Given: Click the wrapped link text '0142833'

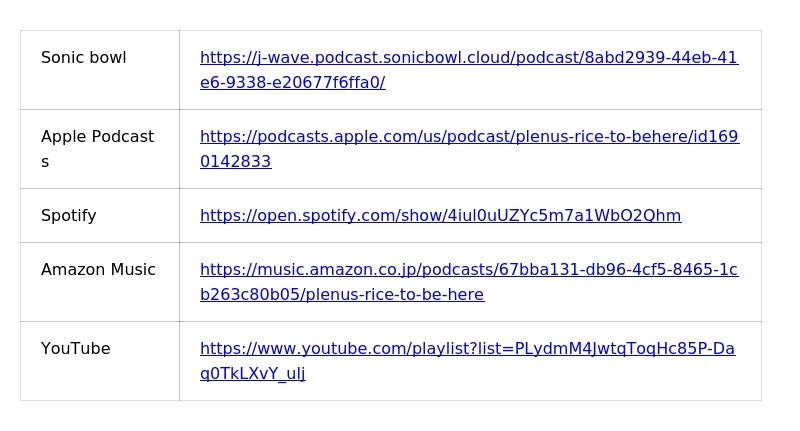Looking at the screenshot, I should 235,162.
